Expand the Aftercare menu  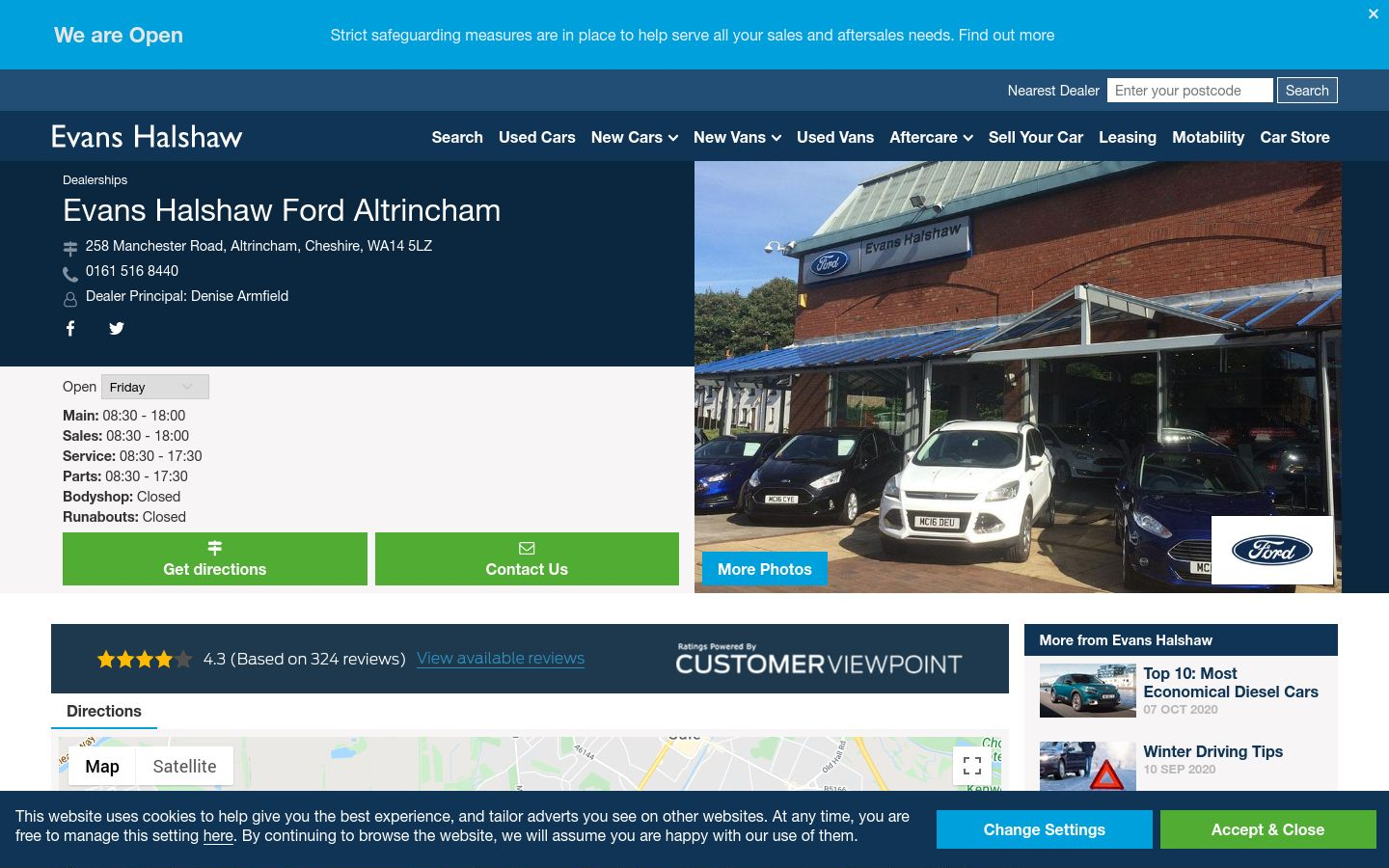pyautogui.click(x=931, y=138)
